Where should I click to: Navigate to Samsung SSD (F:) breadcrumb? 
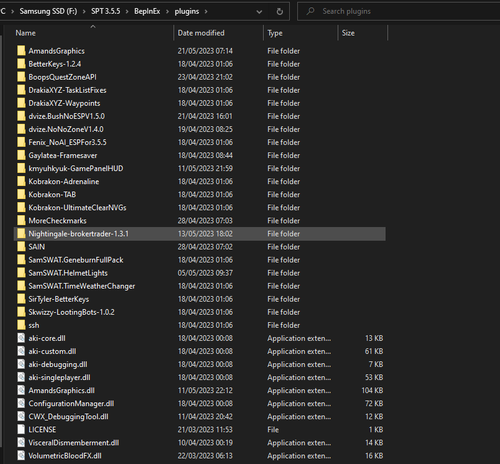point(48,11)
